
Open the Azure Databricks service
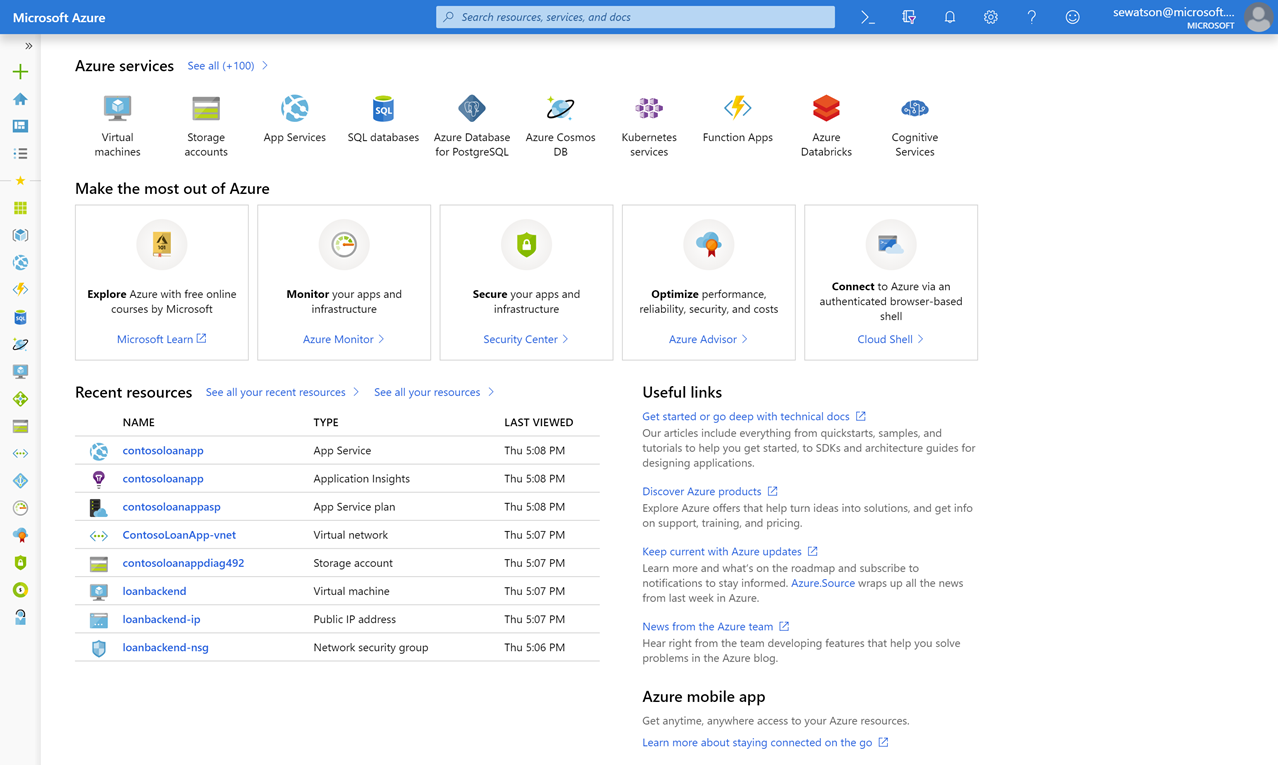(x=826, y=125)
